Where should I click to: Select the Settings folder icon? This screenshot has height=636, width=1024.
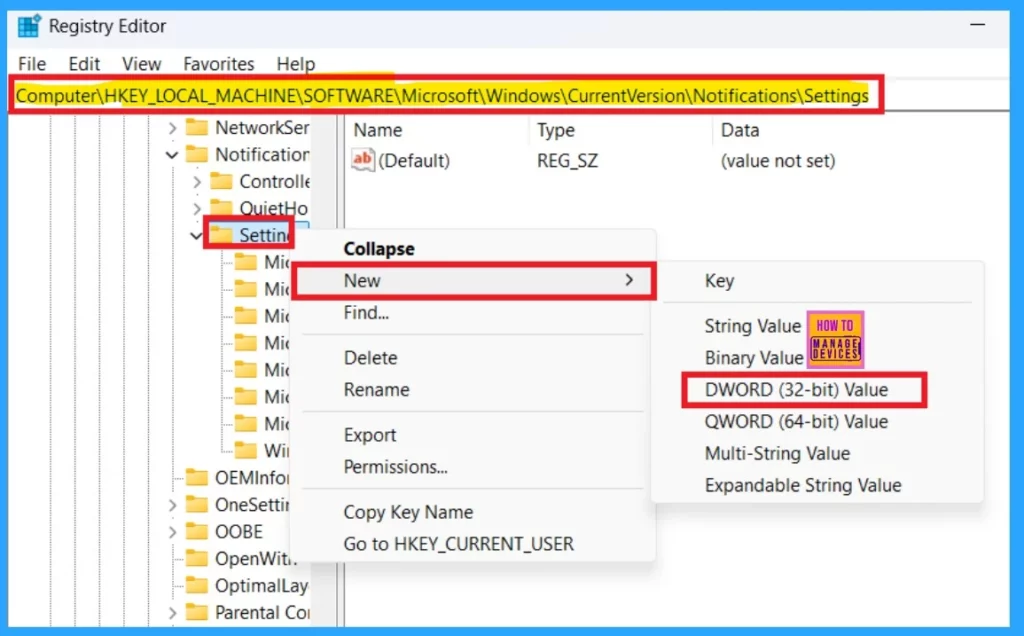[x=221, y=234]
